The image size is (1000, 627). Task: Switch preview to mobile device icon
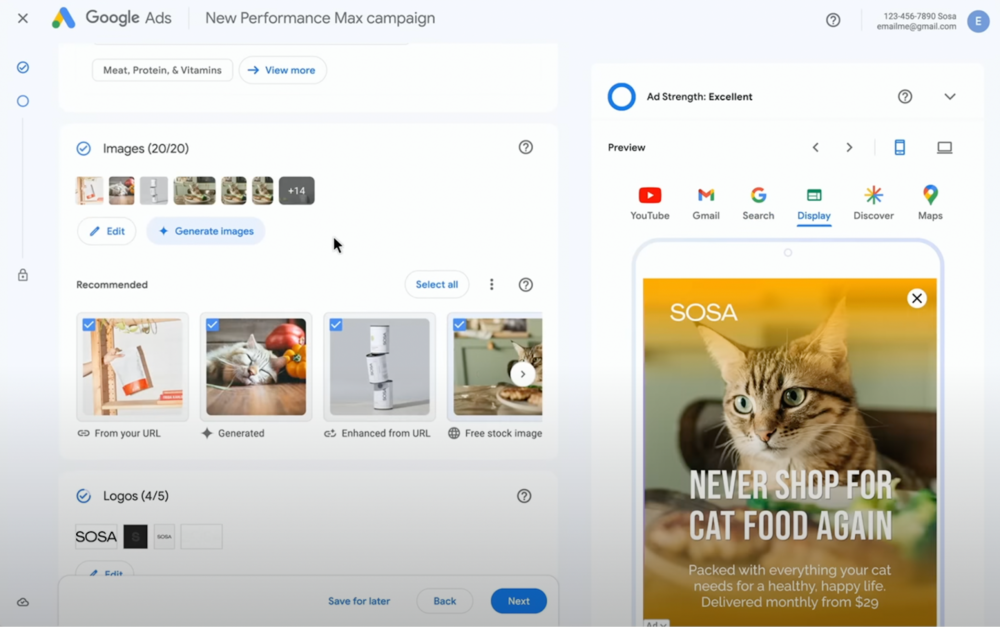pos(899,147)
